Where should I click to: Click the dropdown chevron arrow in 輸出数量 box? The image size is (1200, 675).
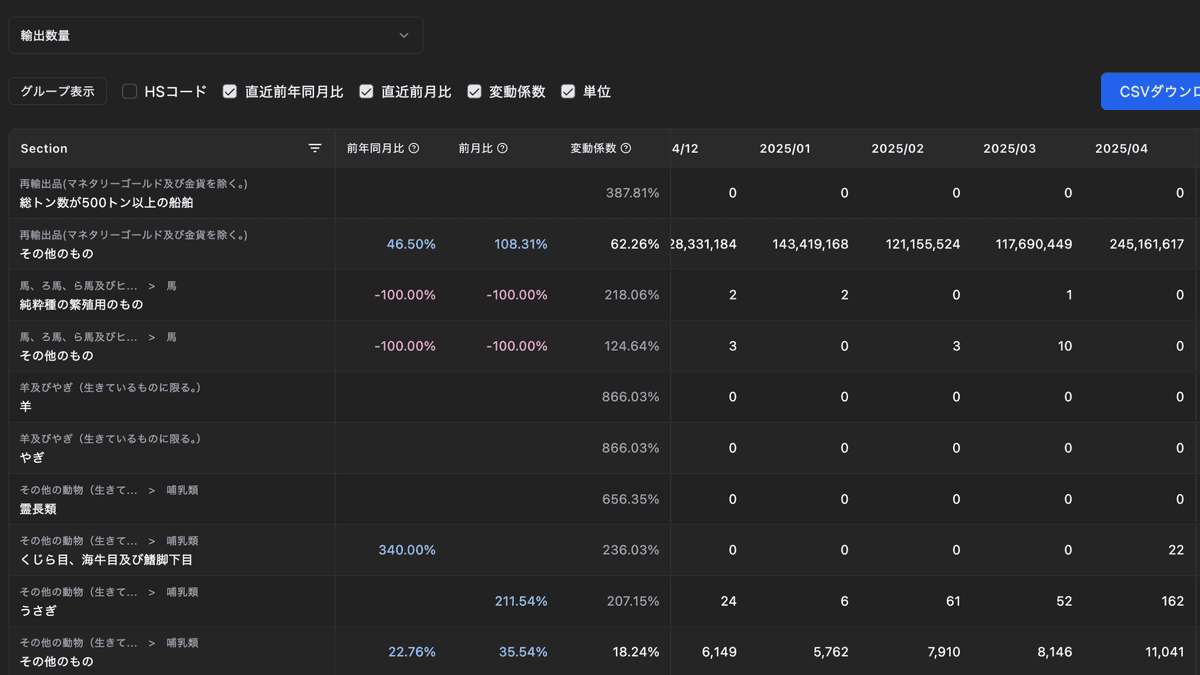[x=404, y=35]
